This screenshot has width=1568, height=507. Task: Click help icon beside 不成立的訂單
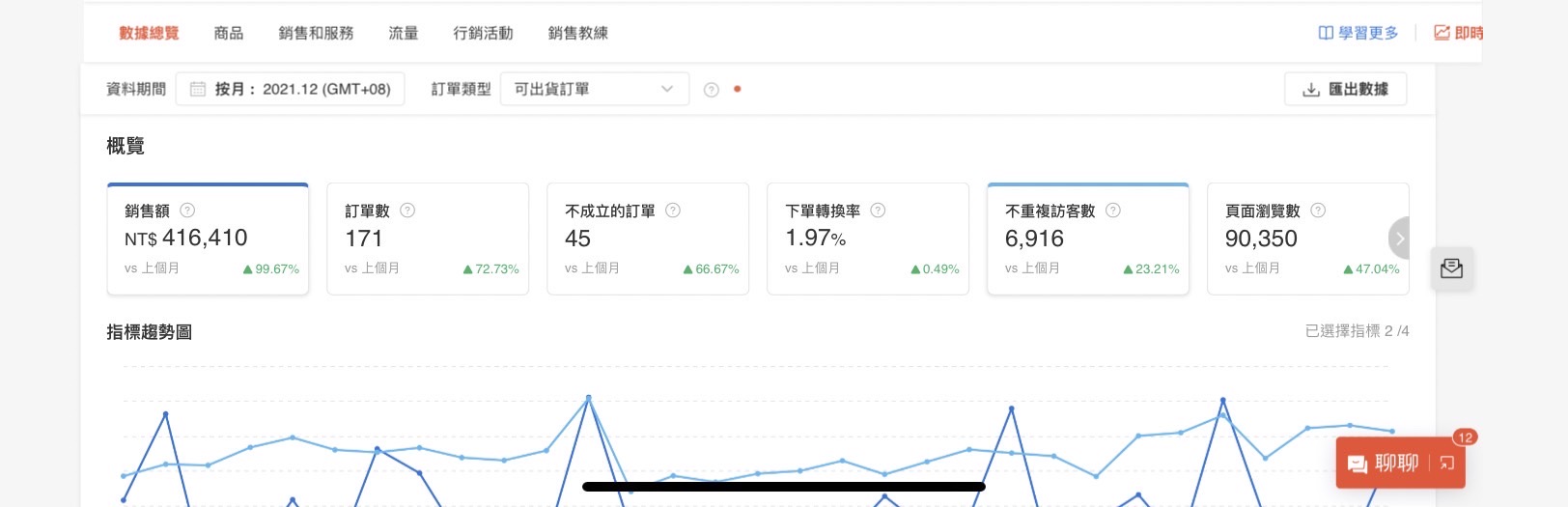(673, 211)
